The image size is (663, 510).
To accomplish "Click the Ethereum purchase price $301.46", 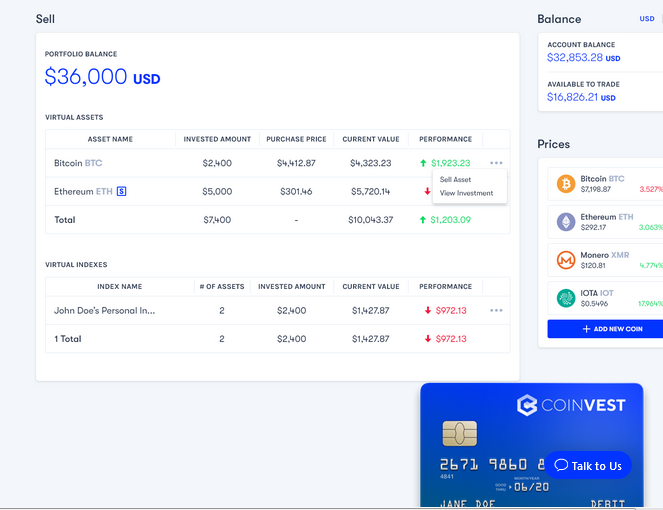I will pos(296,192).
